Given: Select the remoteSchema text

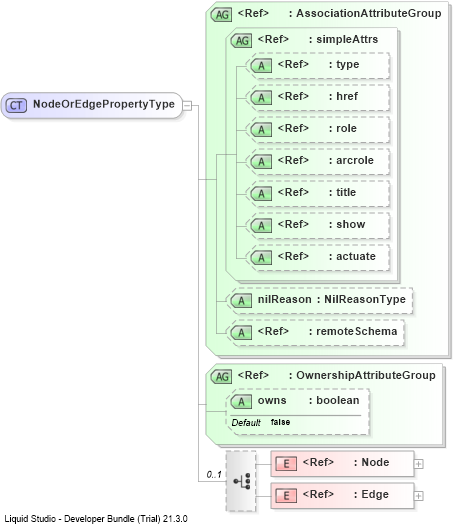Looking at the screenshot, I should [357, 332].
